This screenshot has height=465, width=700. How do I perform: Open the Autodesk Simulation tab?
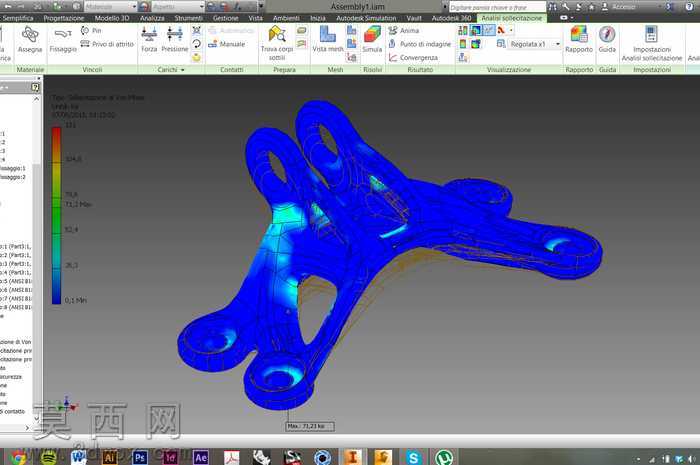366,18
